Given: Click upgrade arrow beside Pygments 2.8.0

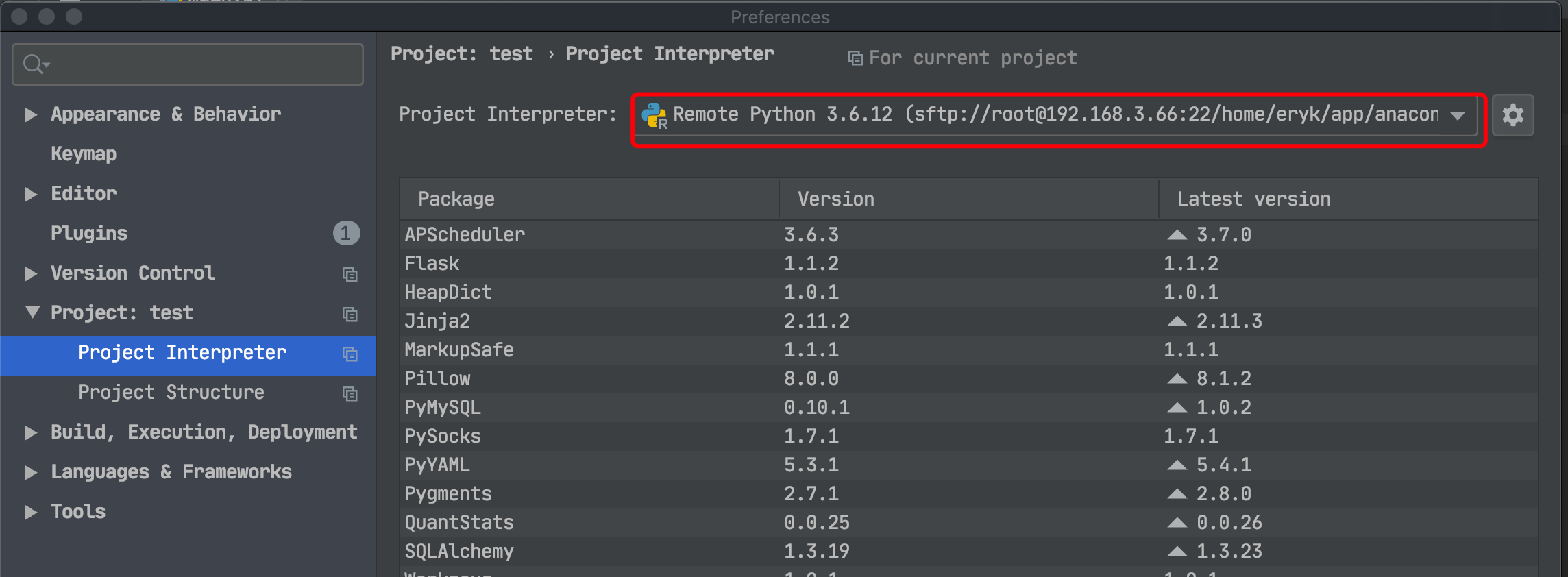Looking at the screenshot, I should [x=1177, y=494].
